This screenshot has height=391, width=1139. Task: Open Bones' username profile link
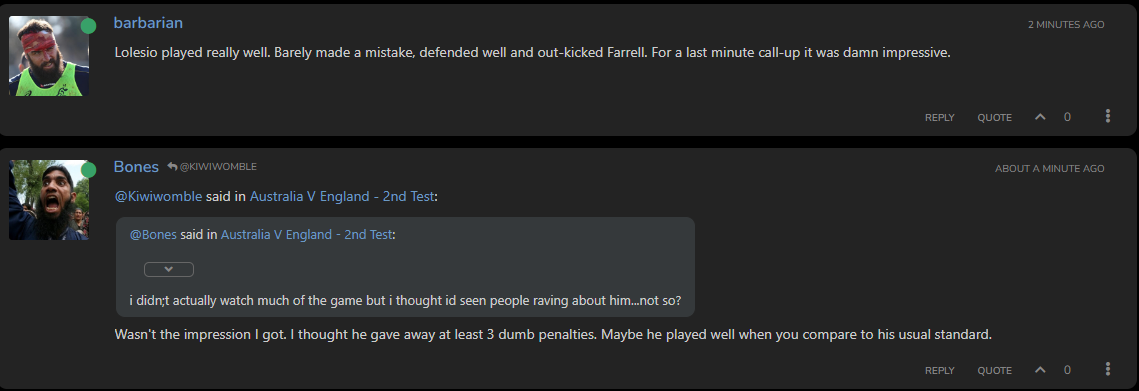pos(136,167)
